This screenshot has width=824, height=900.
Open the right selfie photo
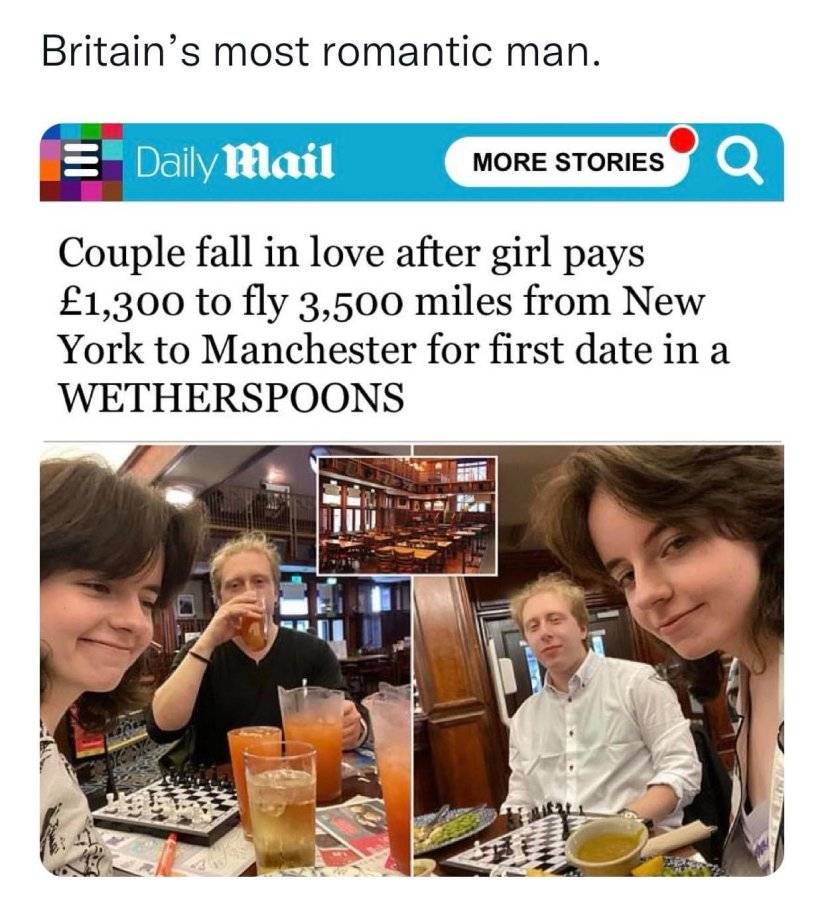click(598, 660)
